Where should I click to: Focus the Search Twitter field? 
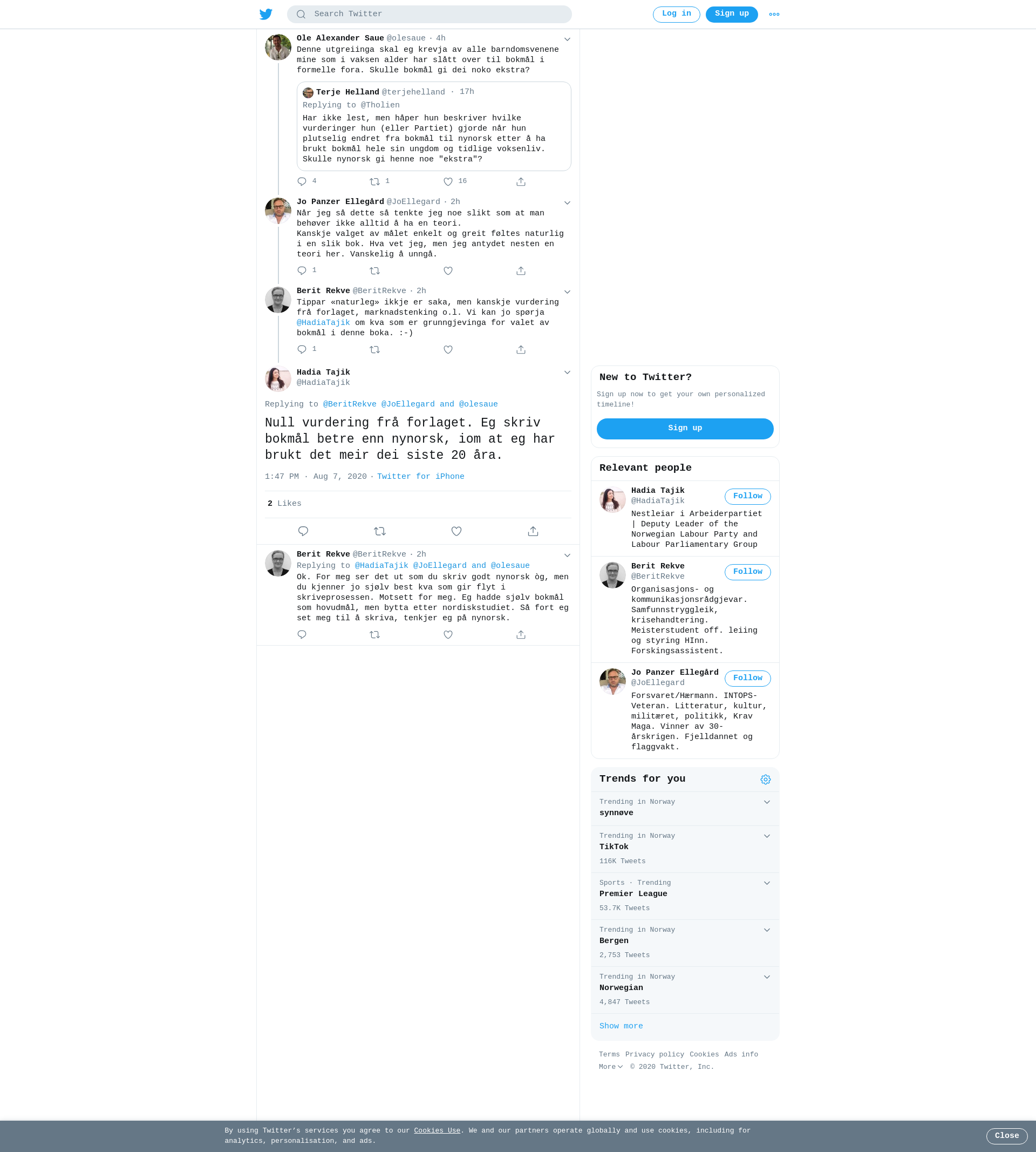[429, 14]
